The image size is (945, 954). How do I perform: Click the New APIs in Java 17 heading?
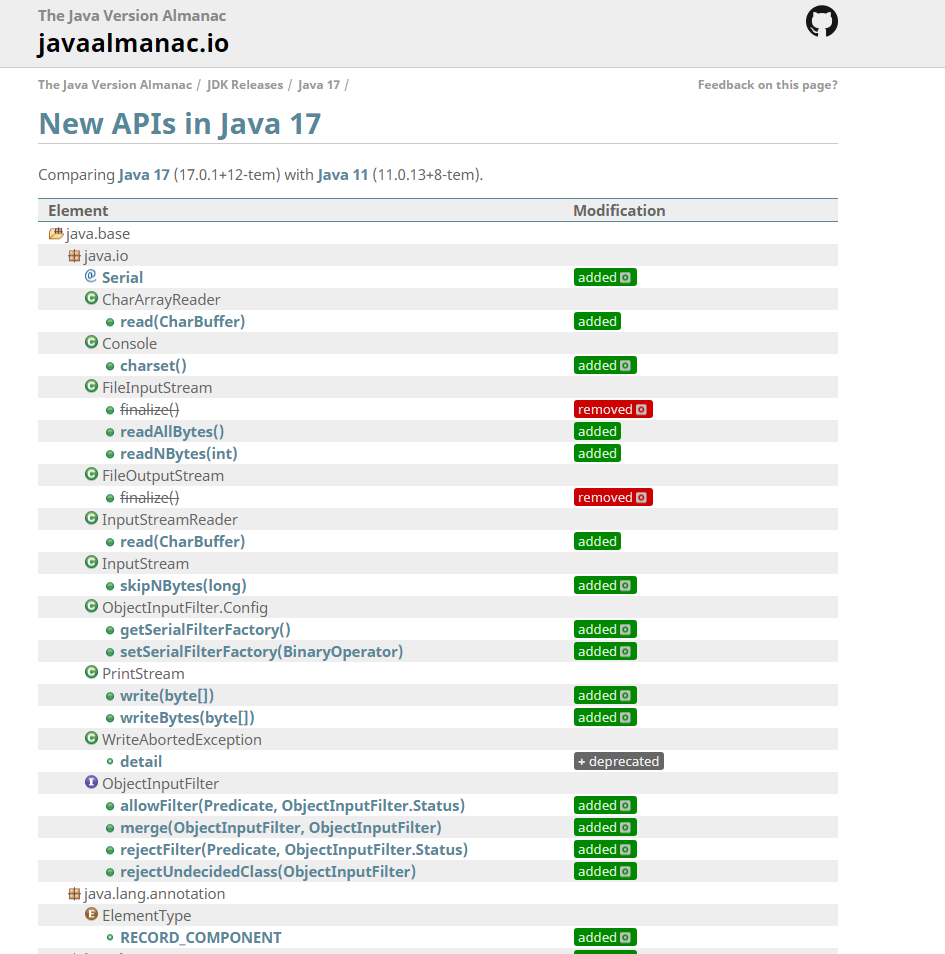pyautogui.click(x=180, y=124)
